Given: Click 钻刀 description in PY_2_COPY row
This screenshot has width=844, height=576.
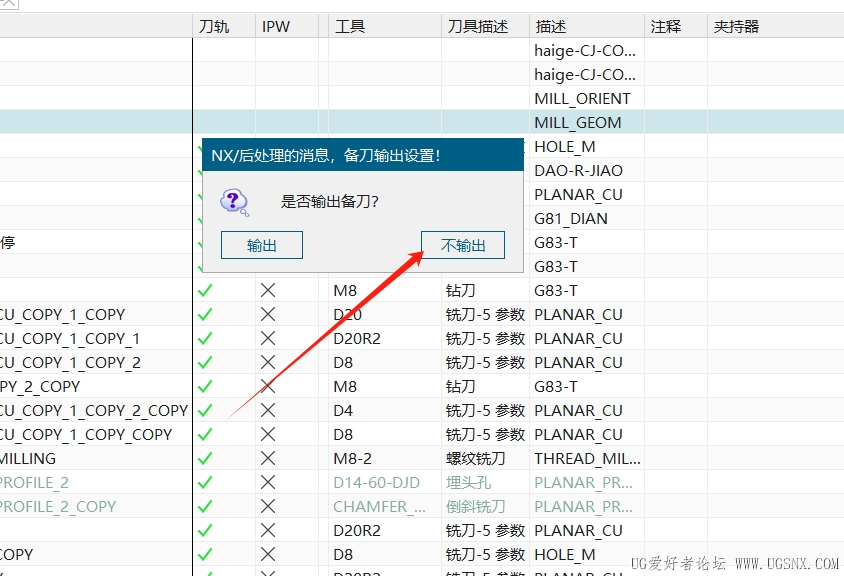Looking at the screenshot, I should click(460, 387).
